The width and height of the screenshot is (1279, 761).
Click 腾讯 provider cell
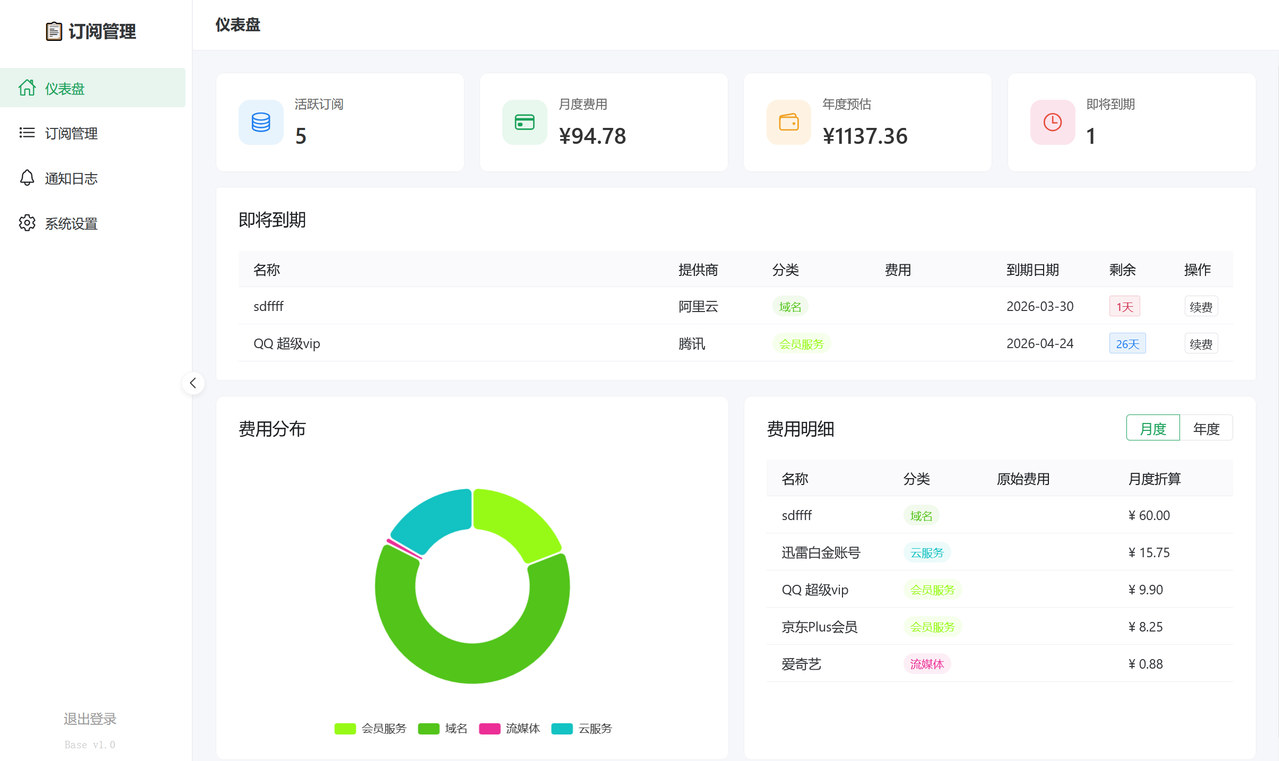[x=692, y=344]
